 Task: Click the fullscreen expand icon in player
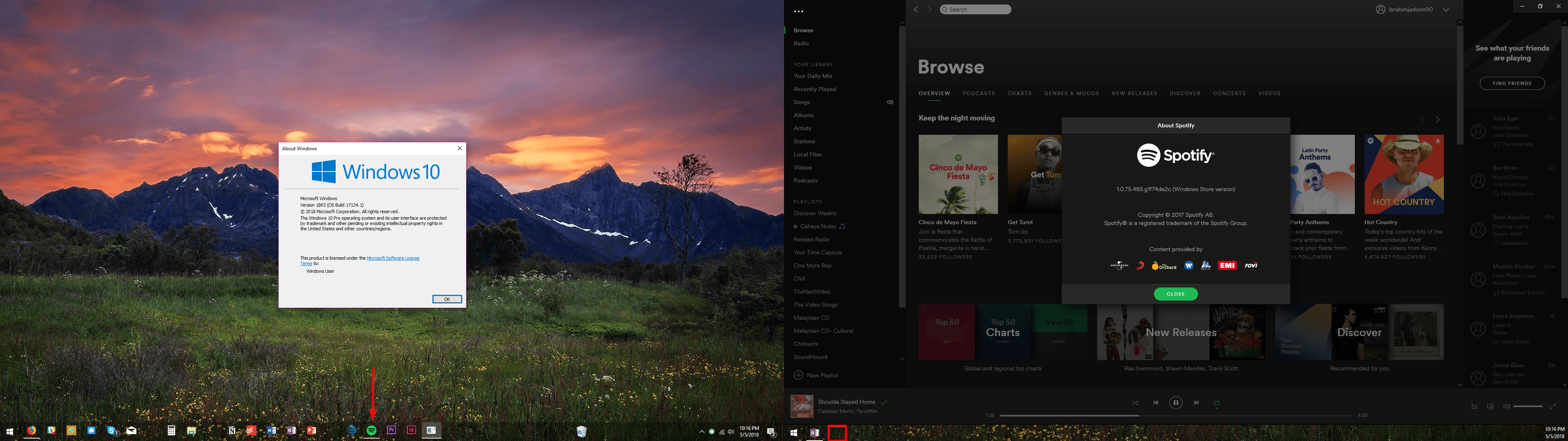(1552, 406)
